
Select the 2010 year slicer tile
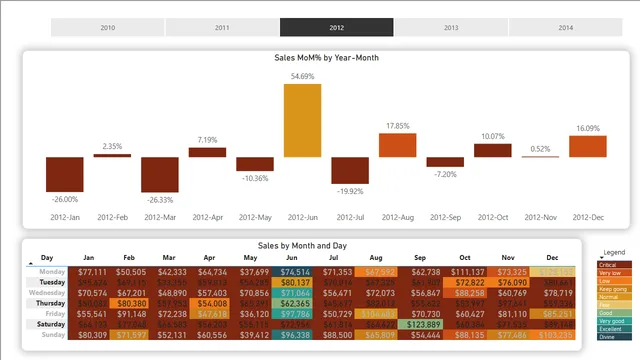pyautogui.click(x=108, y=27)
